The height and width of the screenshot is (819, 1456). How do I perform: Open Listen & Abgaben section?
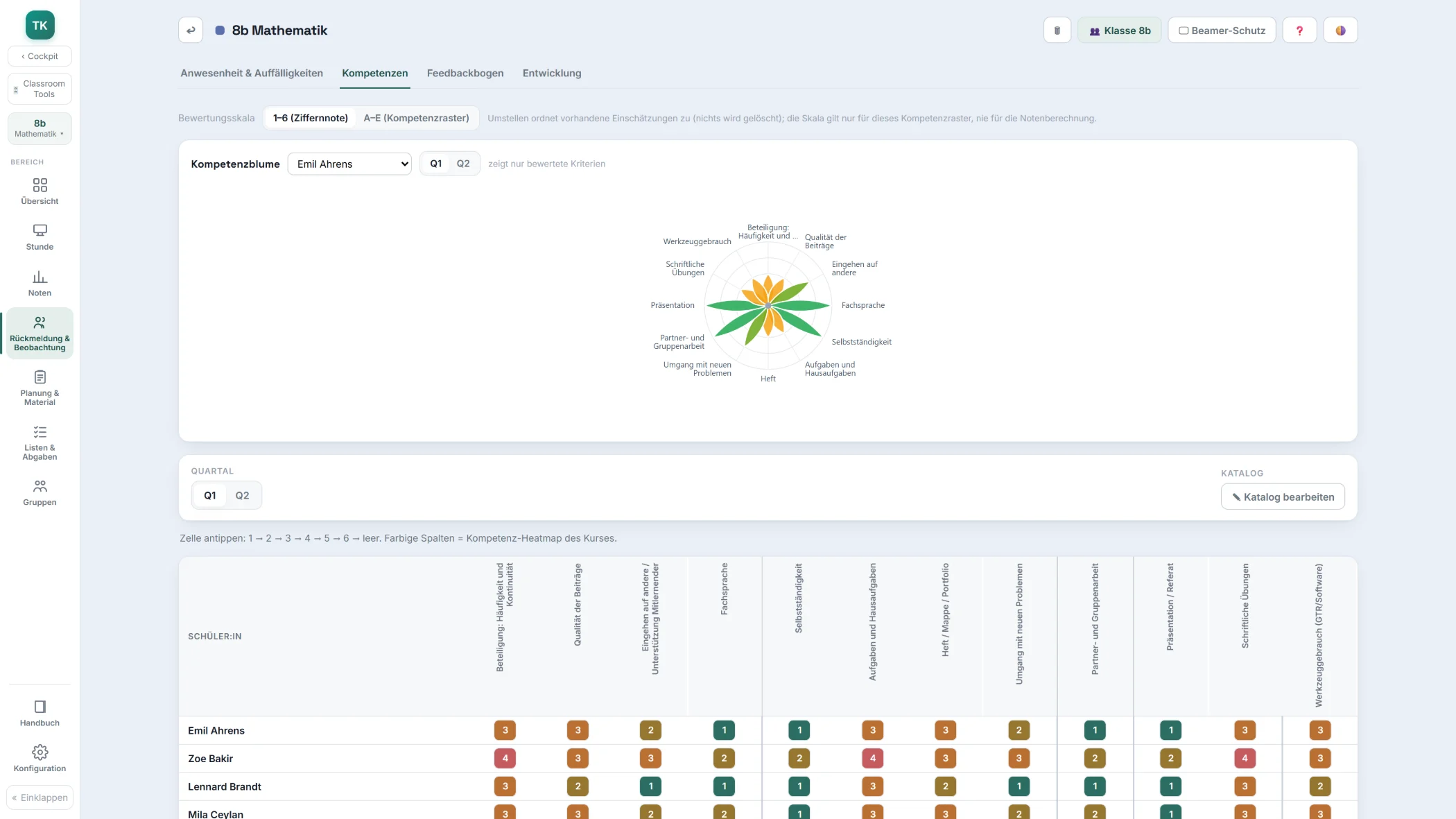click(x=40, y=442)
